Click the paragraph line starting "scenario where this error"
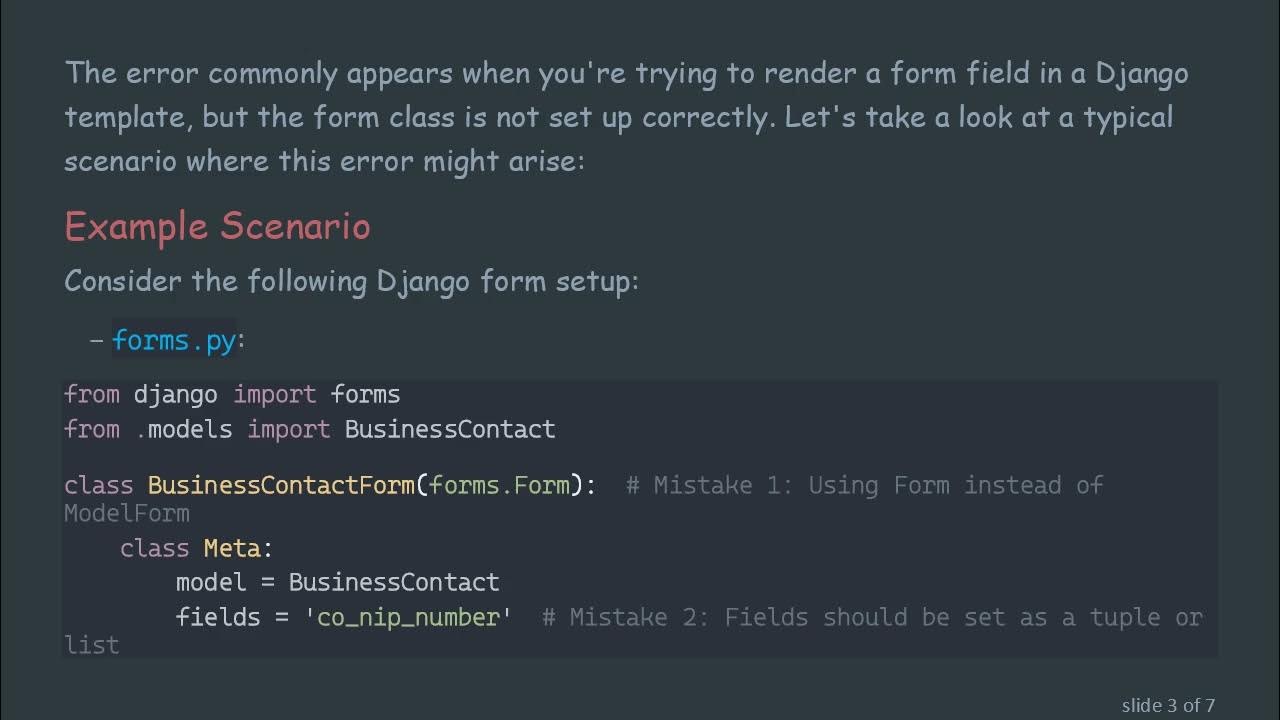This screenshot has width=1280, height=720. (324, 160)
